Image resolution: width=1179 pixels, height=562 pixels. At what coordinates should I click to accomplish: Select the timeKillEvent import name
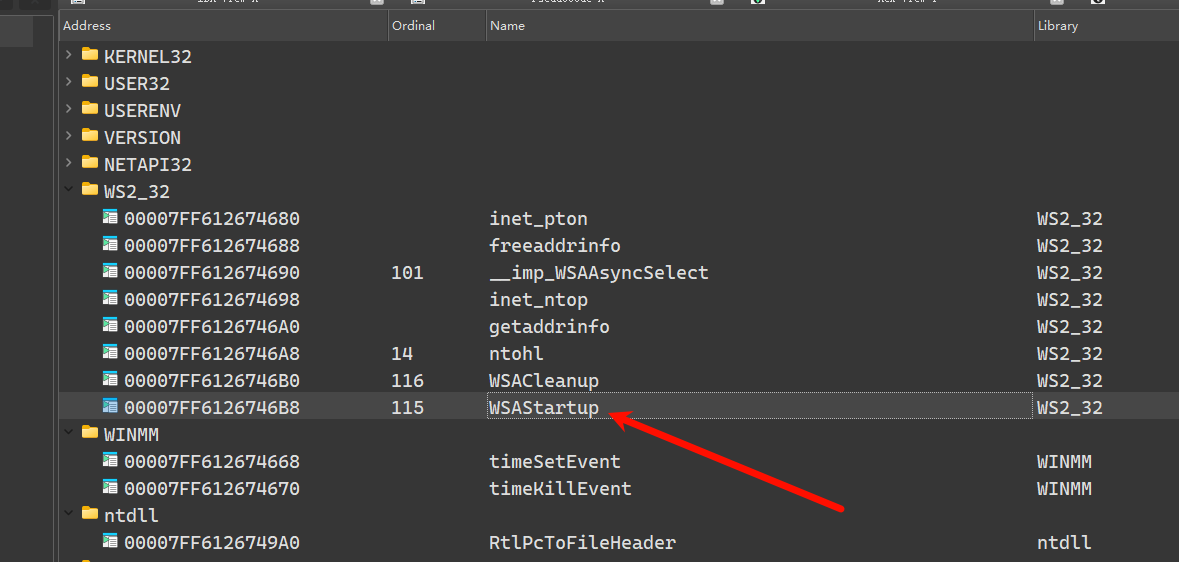[x=560, y=488]
